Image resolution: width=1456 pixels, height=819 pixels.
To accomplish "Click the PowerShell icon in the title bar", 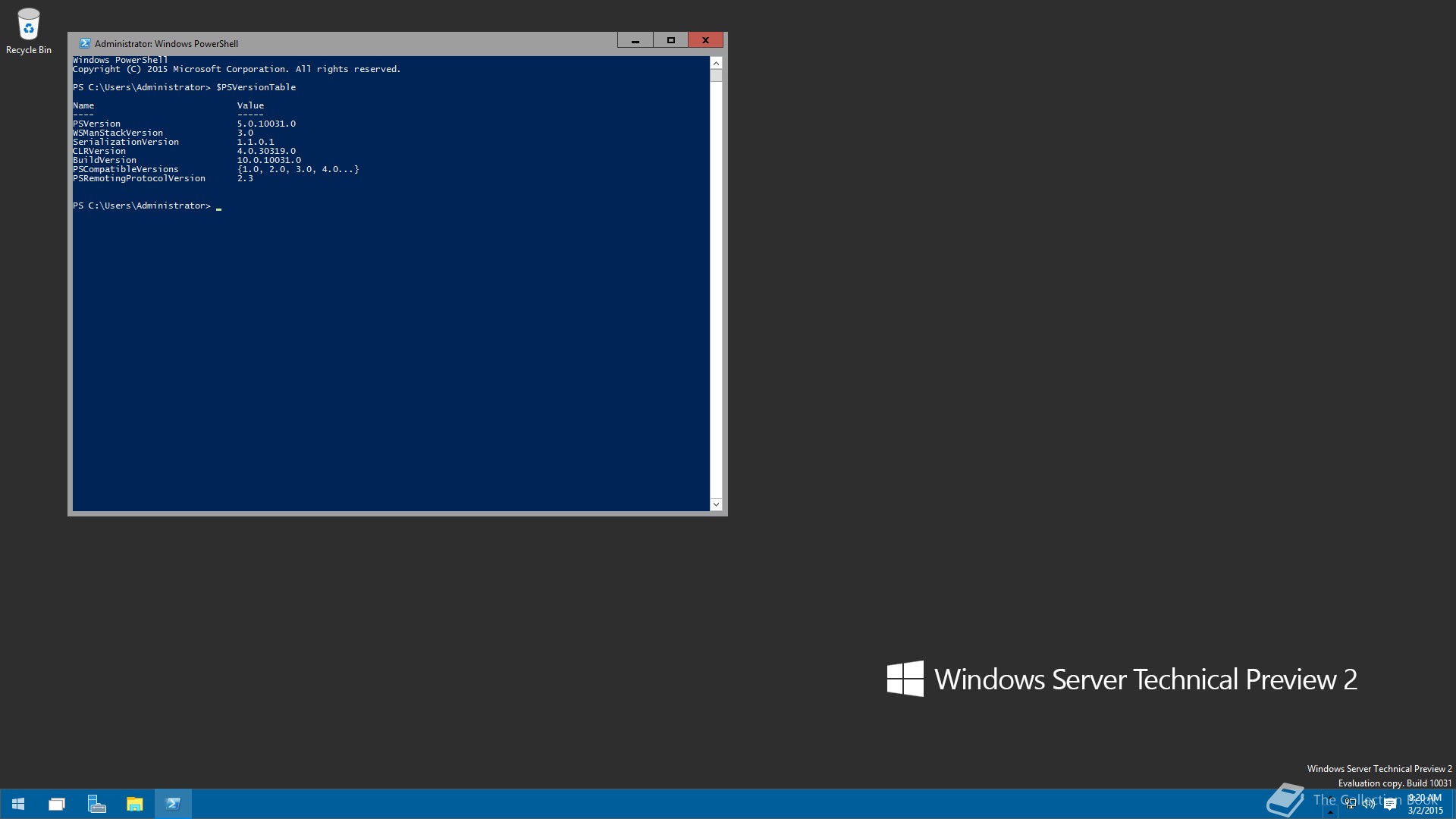I will 85,43.
